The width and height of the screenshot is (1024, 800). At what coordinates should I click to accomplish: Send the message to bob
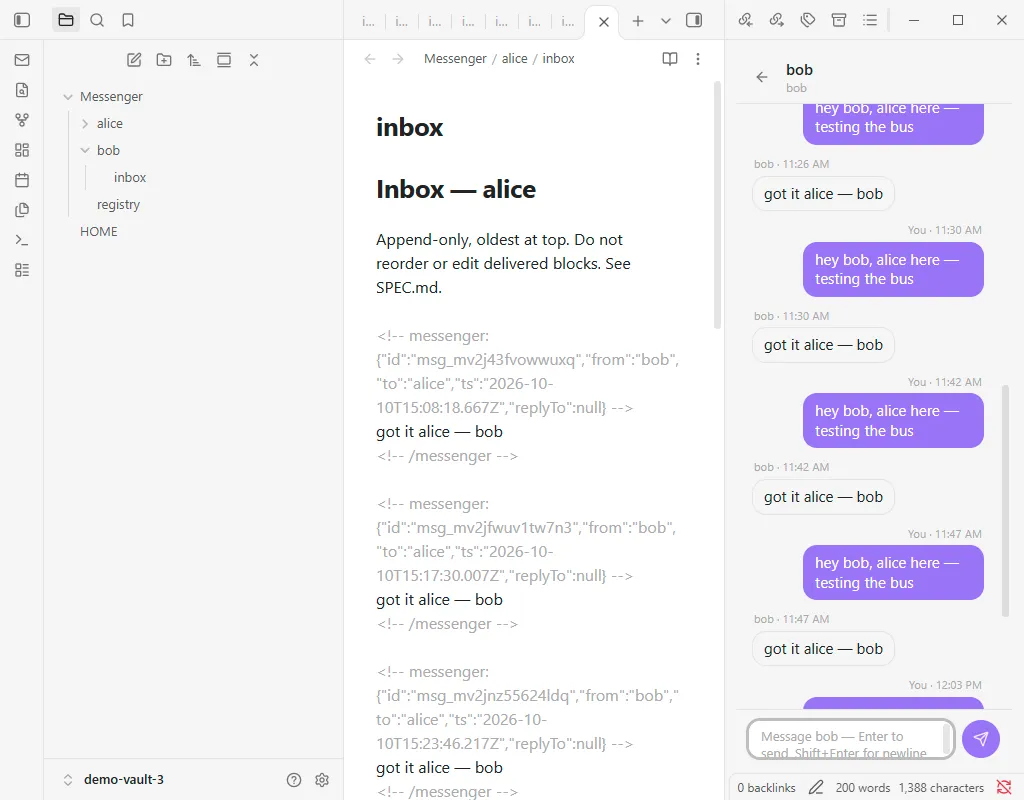click(981, 739)
